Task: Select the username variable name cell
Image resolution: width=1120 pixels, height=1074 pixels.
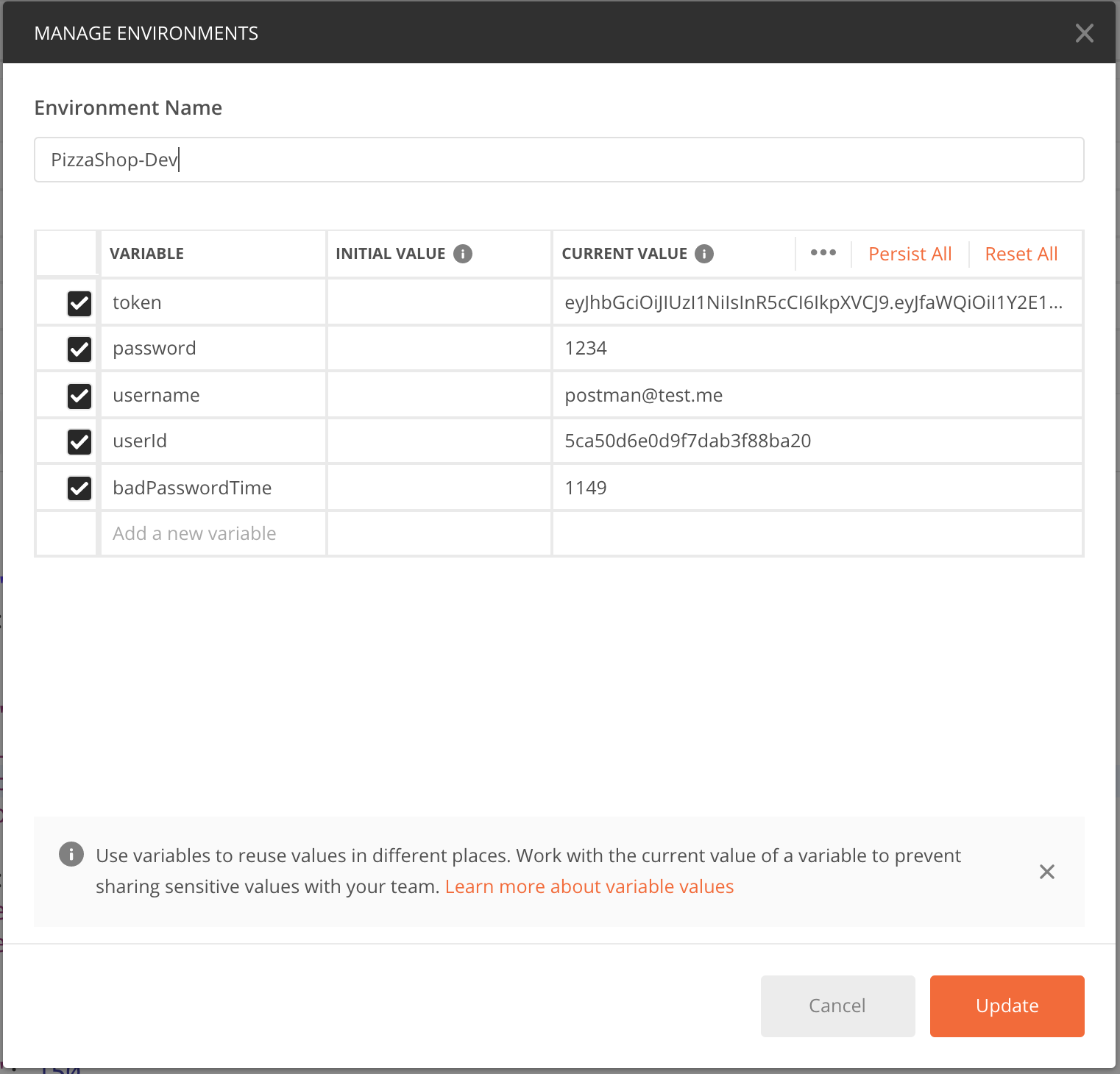Action: (213, 395)
